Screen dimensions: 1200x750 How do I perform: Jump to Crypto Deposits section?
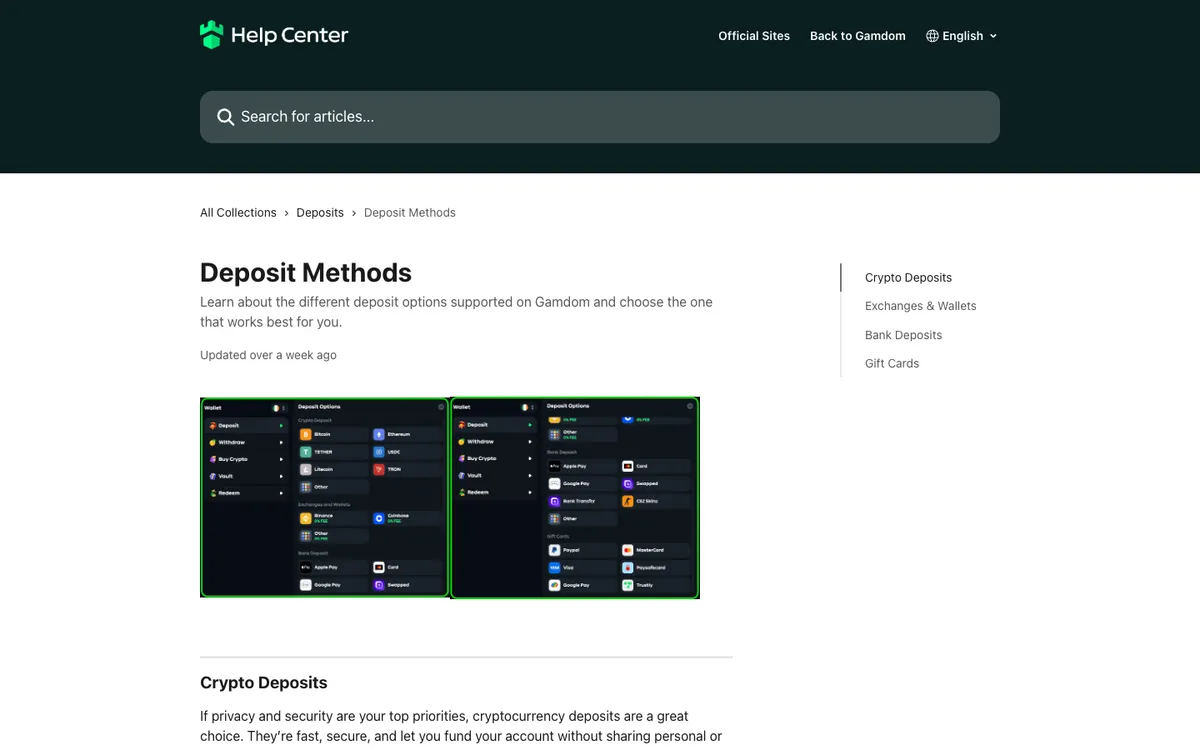908,278
